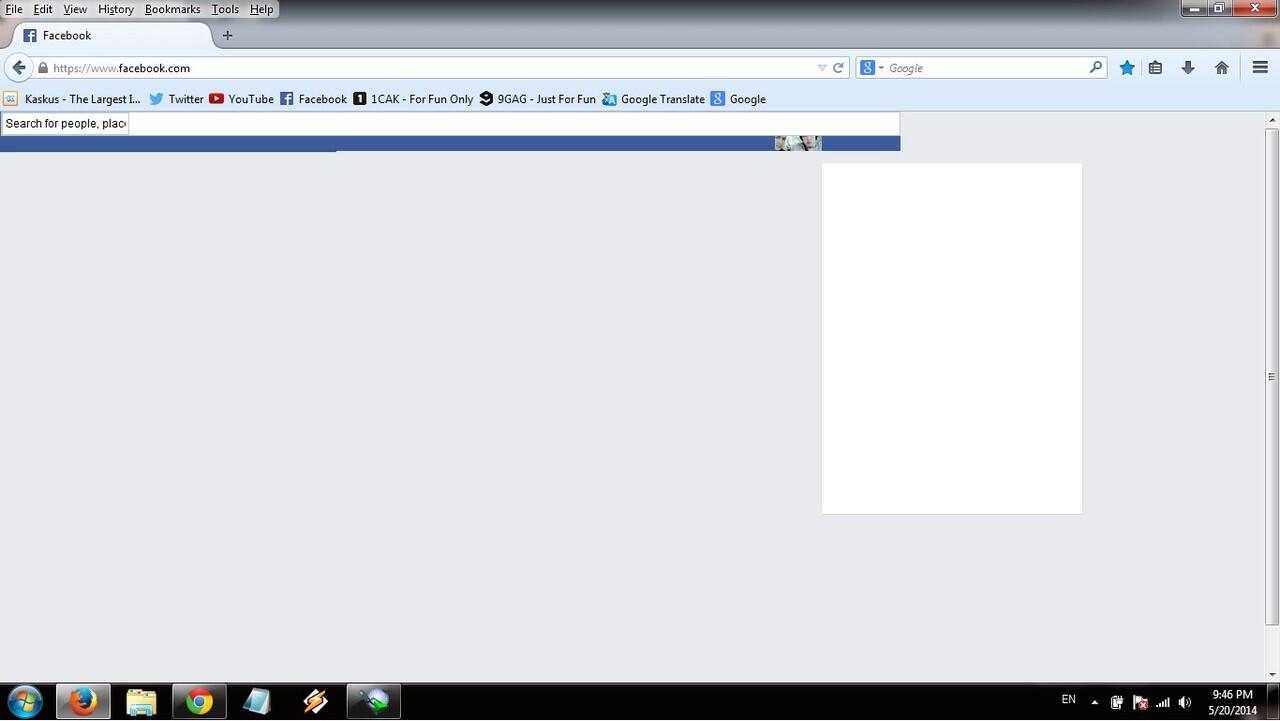1280x721 pixels.
Task: Open the Downloads arrow icon
Action: click(x=1188, y=68)
